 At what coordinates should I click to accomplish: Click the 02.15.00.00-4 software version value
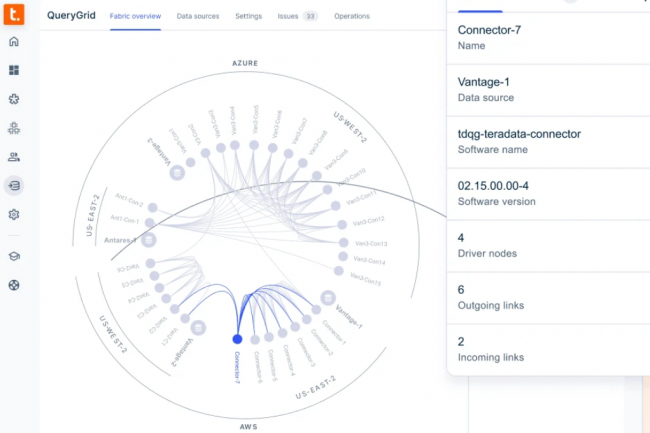click(493, 186)
